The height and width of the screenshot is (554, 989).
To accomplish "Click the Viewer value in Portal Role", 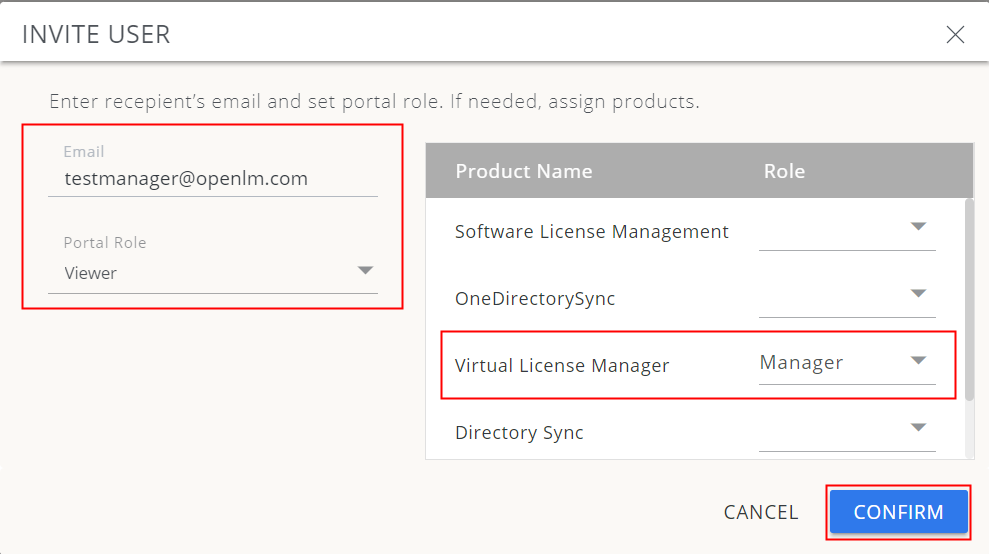I will click(x=91, y=273).
